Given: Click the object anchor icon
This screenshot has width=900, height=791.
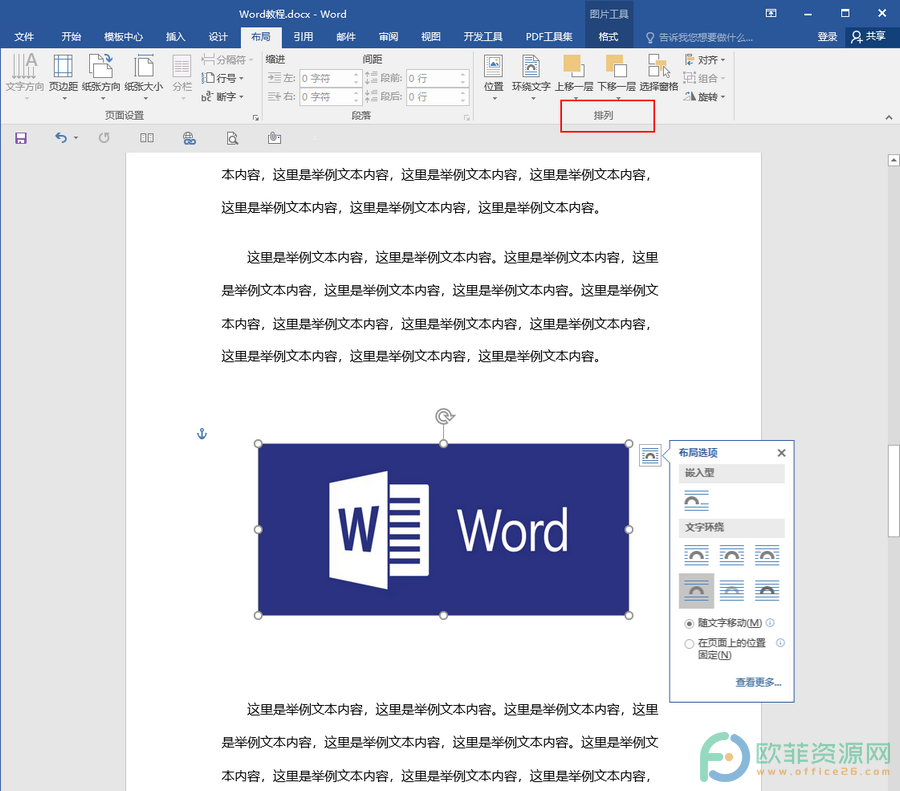Looking at the screenshot, I should [202, 434].
